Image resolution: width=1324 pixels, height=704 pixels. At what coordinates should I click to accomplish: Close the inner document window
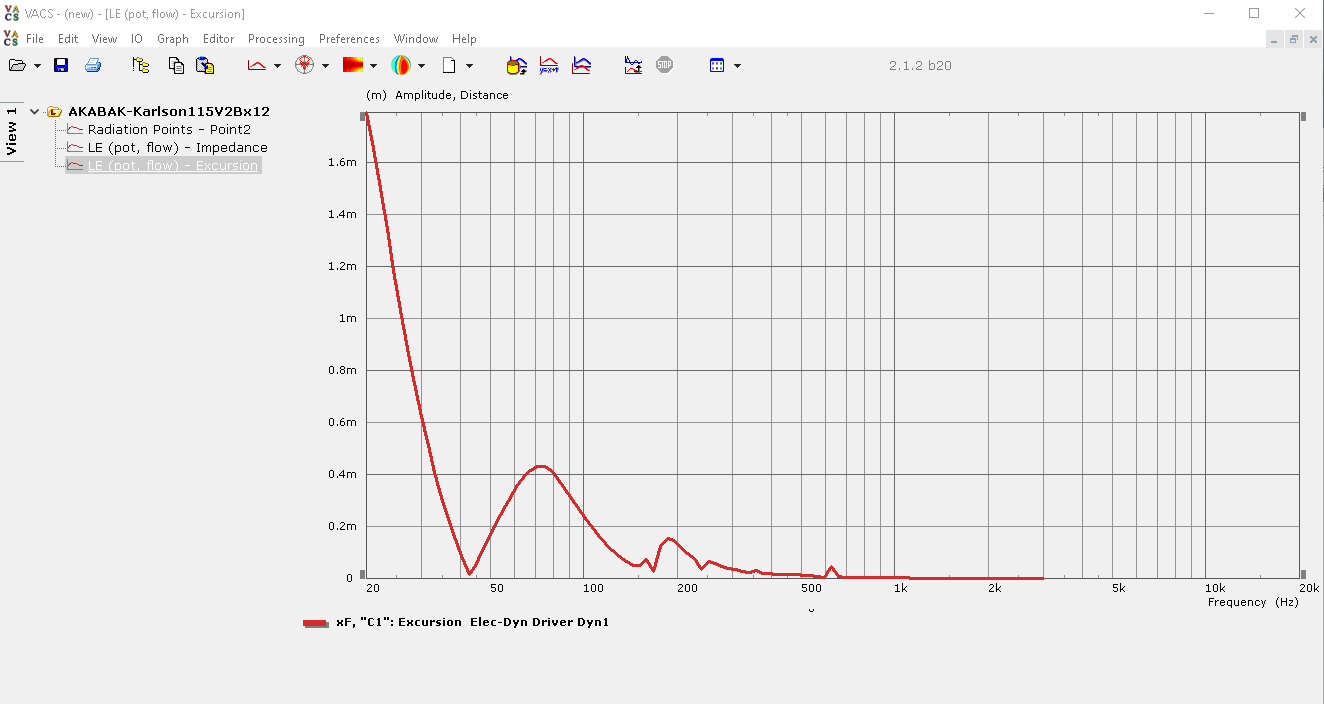click(x=1312, y=39)
